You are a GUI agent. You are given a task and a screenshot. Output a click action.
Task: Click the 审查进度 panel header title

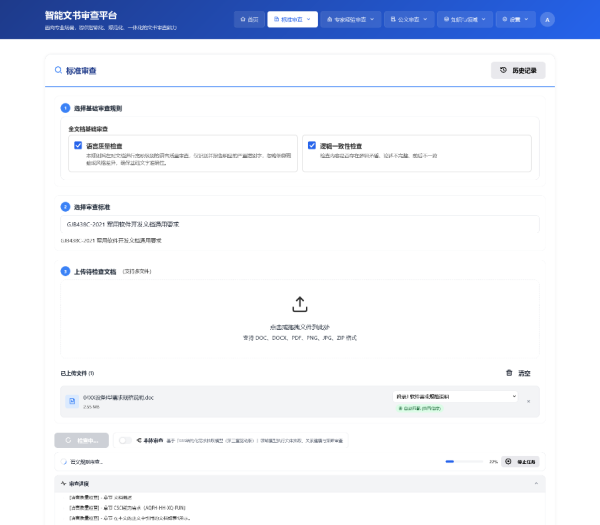click(x=79, y=484)
